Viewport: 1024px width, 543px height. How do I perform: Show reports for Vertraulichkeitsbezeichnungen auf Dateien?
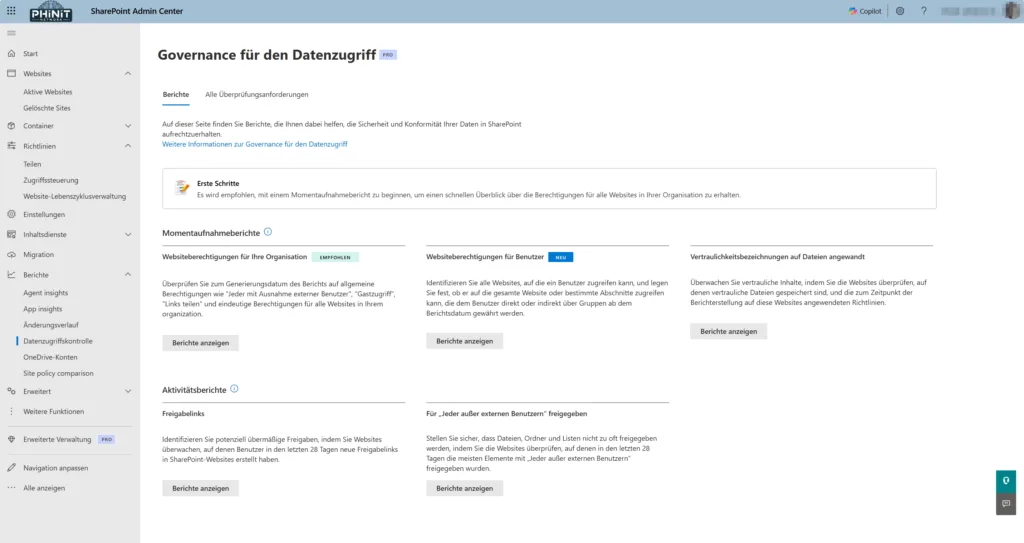coord(728,331)
